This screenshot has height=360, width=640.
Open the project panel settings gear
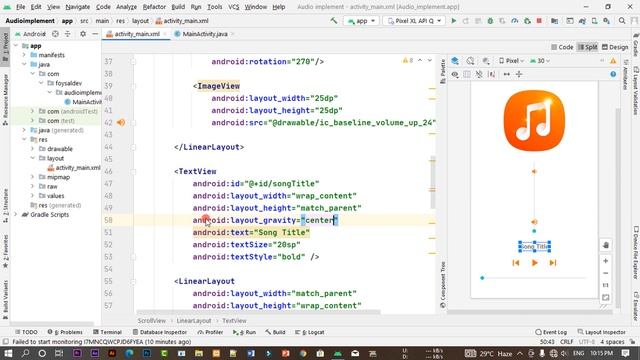click(83, 34)
